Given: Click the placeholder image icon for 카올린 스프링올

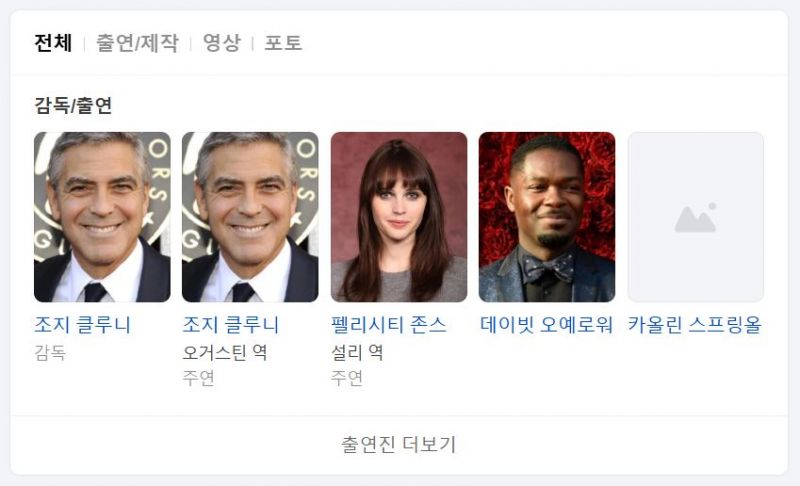Looking at the screenshot, I should 695,217.
